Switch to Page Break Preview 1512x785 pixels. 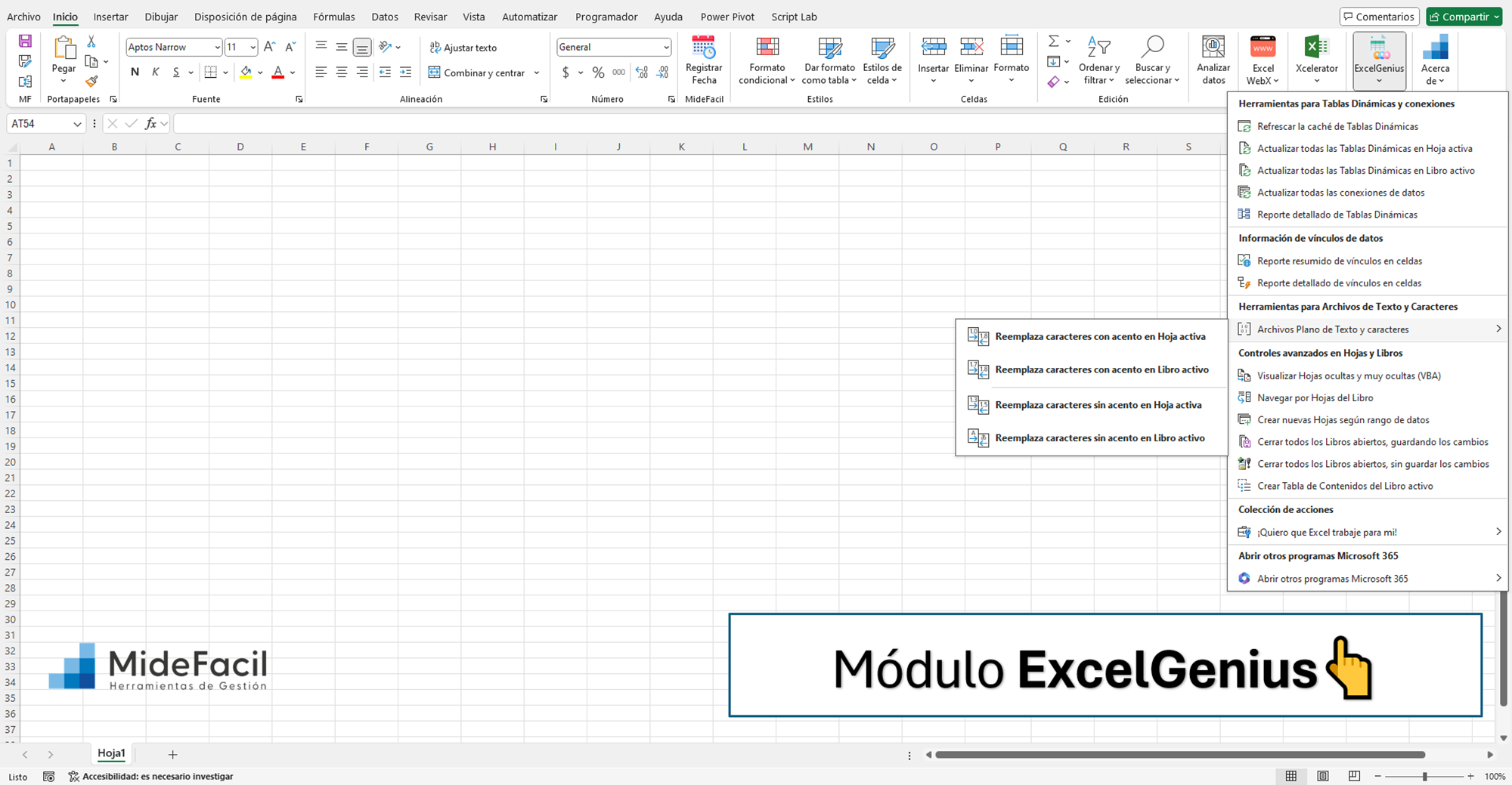[x=1354, y=776]
